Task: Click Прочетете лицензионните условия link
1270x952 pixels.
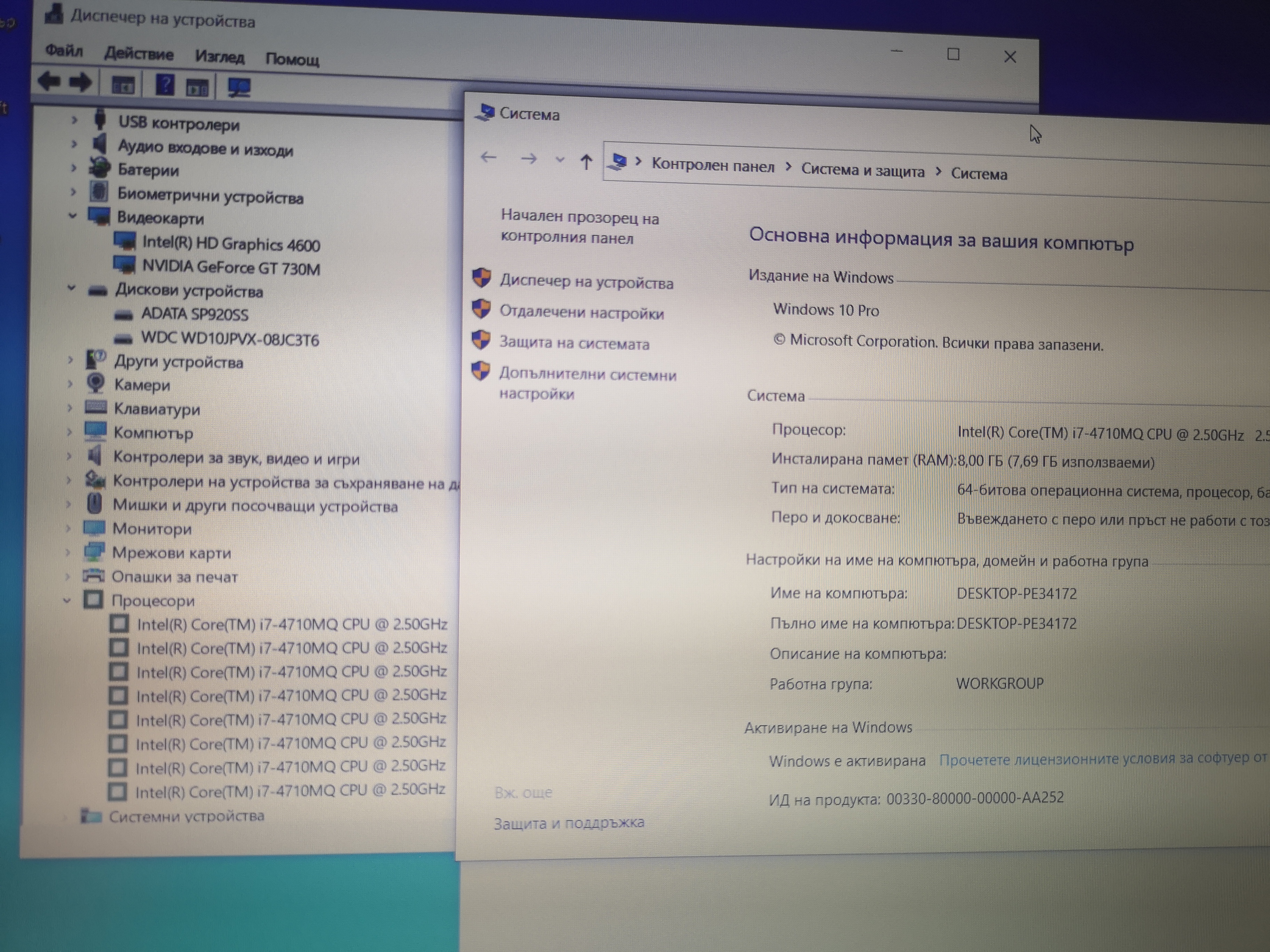Action: coord(1104,759)
